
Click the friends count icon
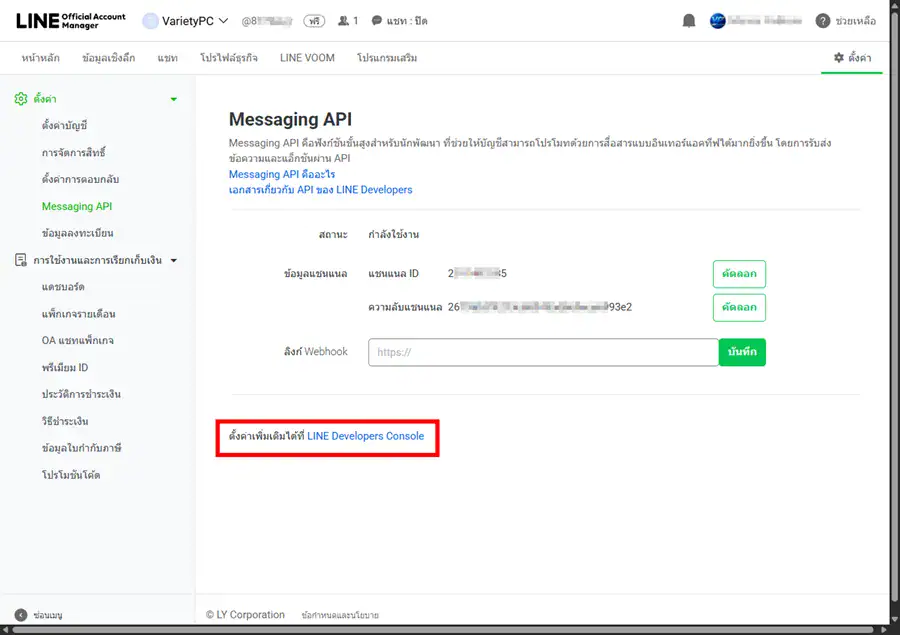pyautogui.click(x=343, y=21)
